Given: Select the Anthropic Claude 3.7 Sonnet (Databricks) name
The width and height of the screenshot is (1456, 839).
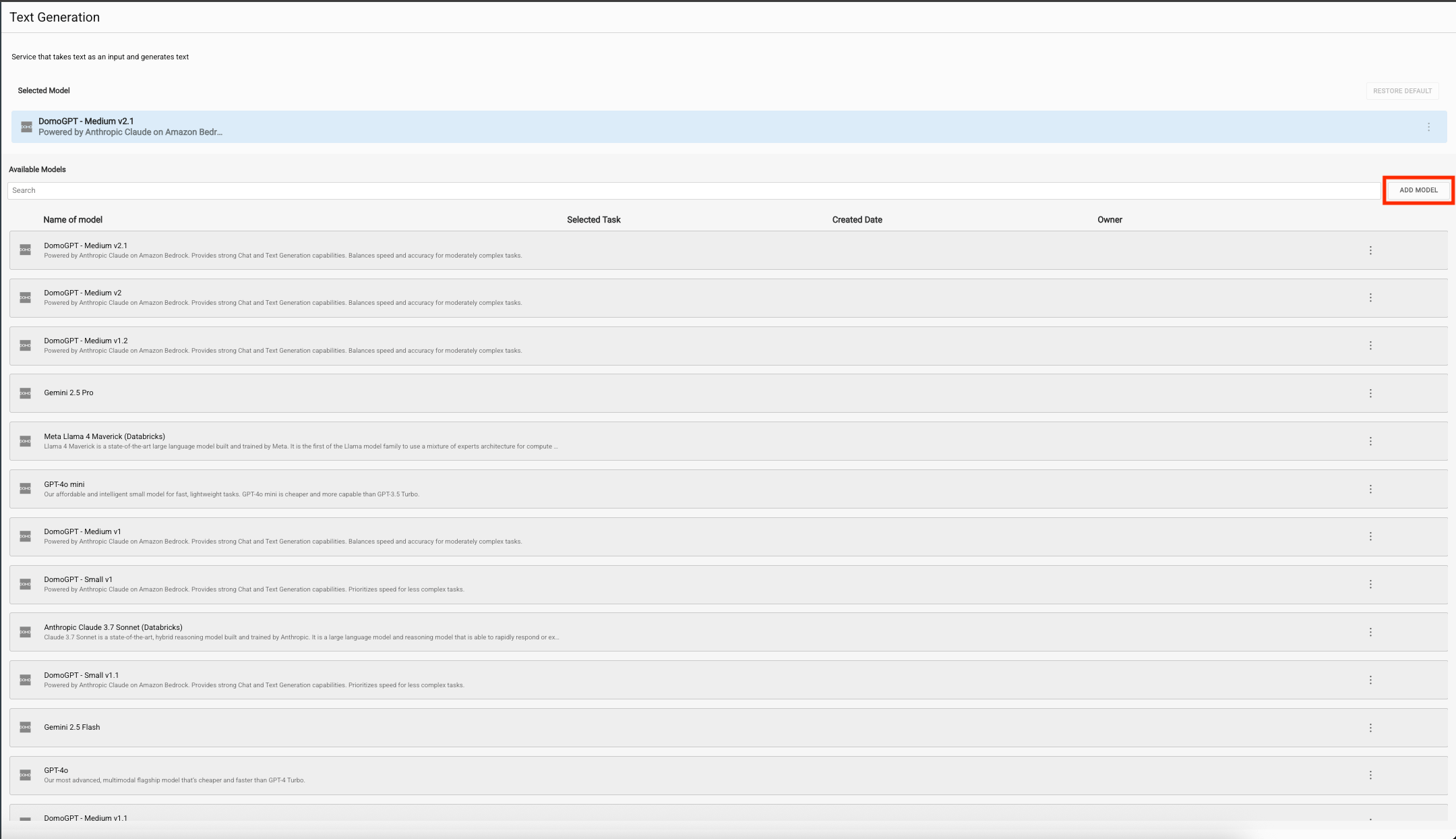Looking at the screenshot, I should click(x=113, y=627).
